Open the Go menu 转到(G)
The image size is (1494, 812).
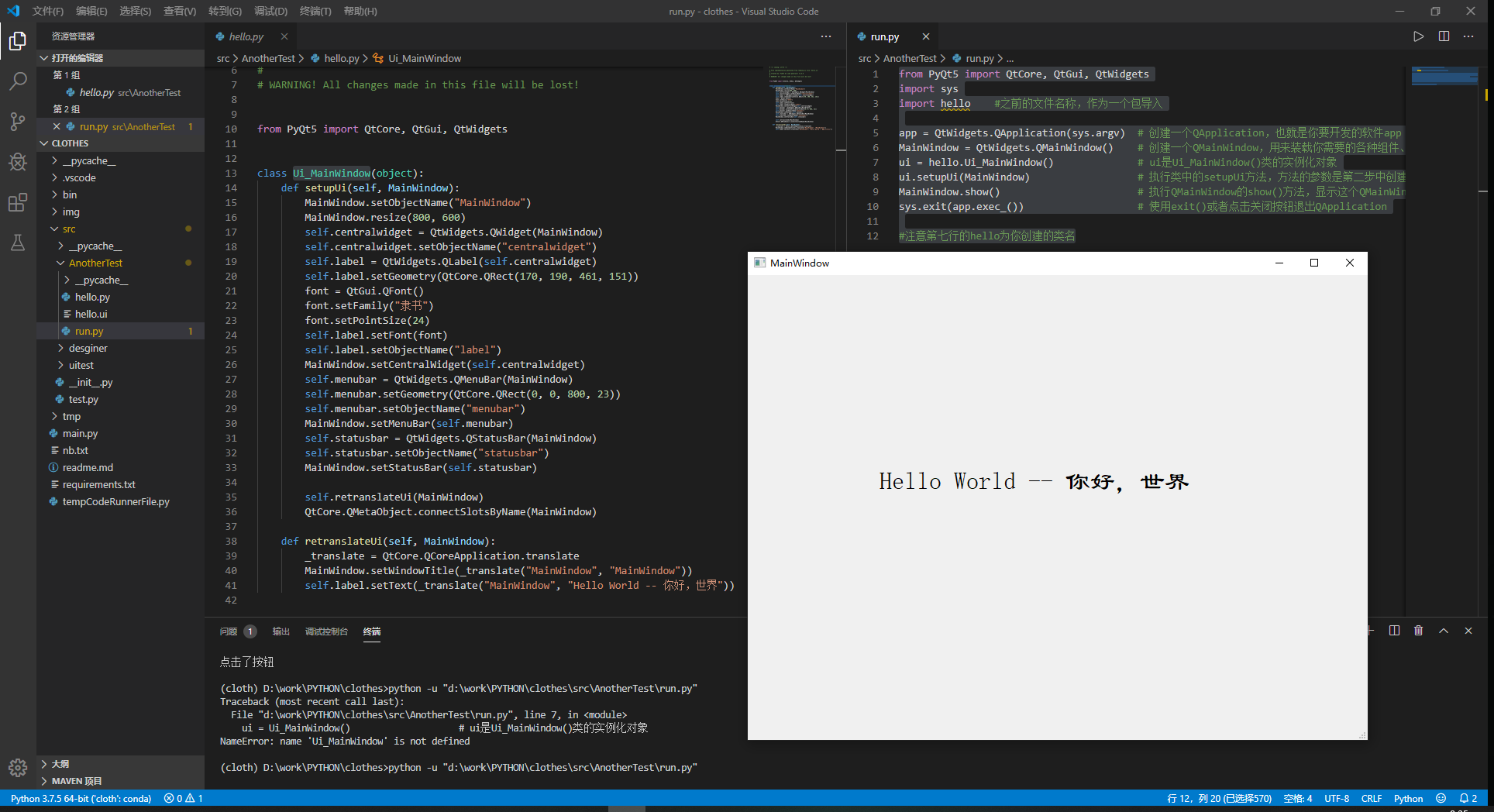pos(225,11)
